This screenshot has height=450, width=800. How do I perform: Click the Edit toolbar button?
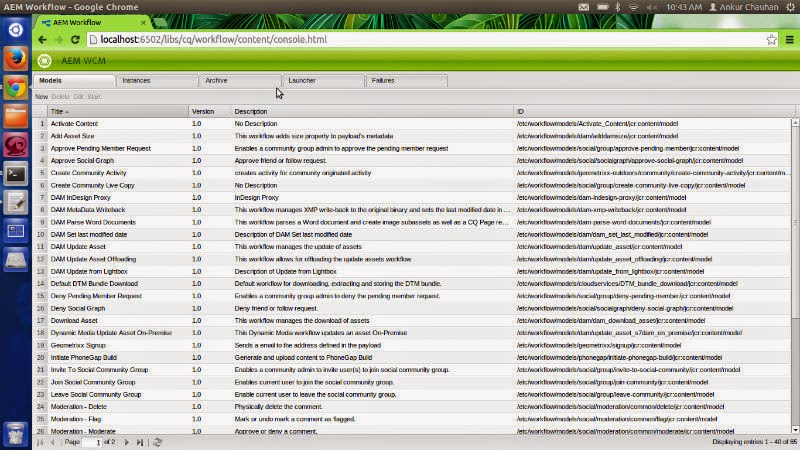[78, 96]
